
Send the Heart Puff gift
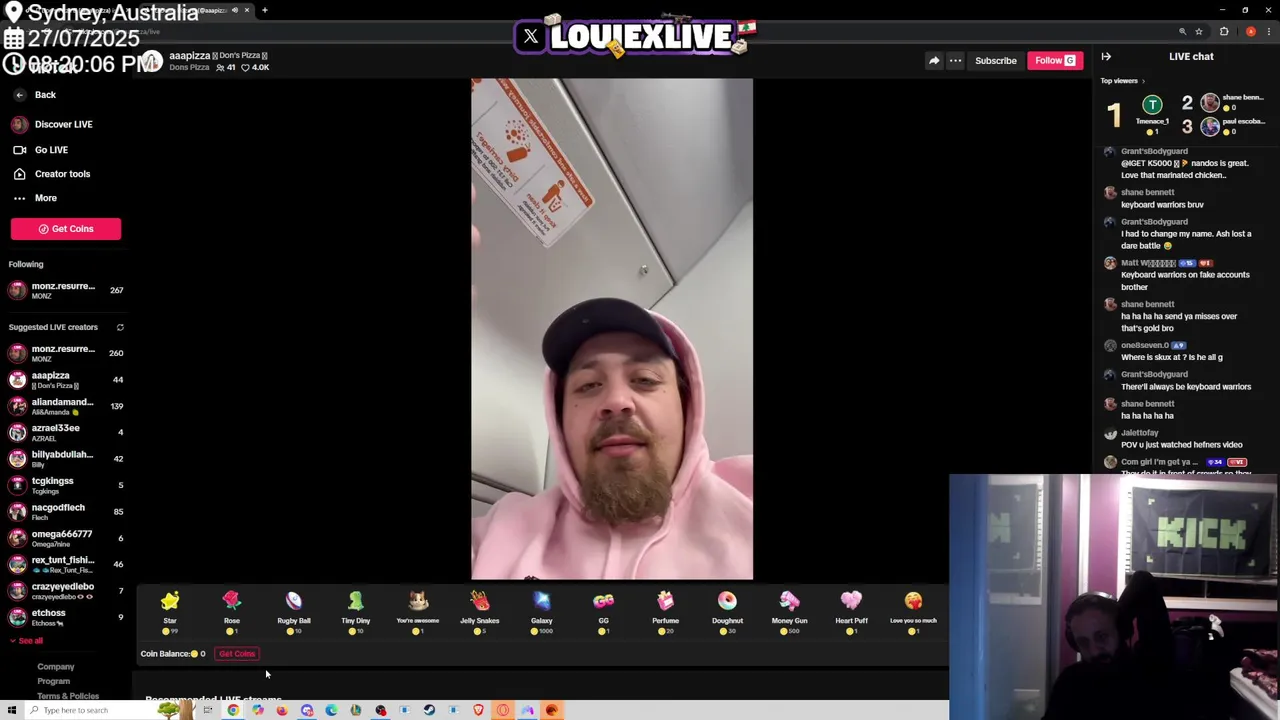click(x=852, y=612)
